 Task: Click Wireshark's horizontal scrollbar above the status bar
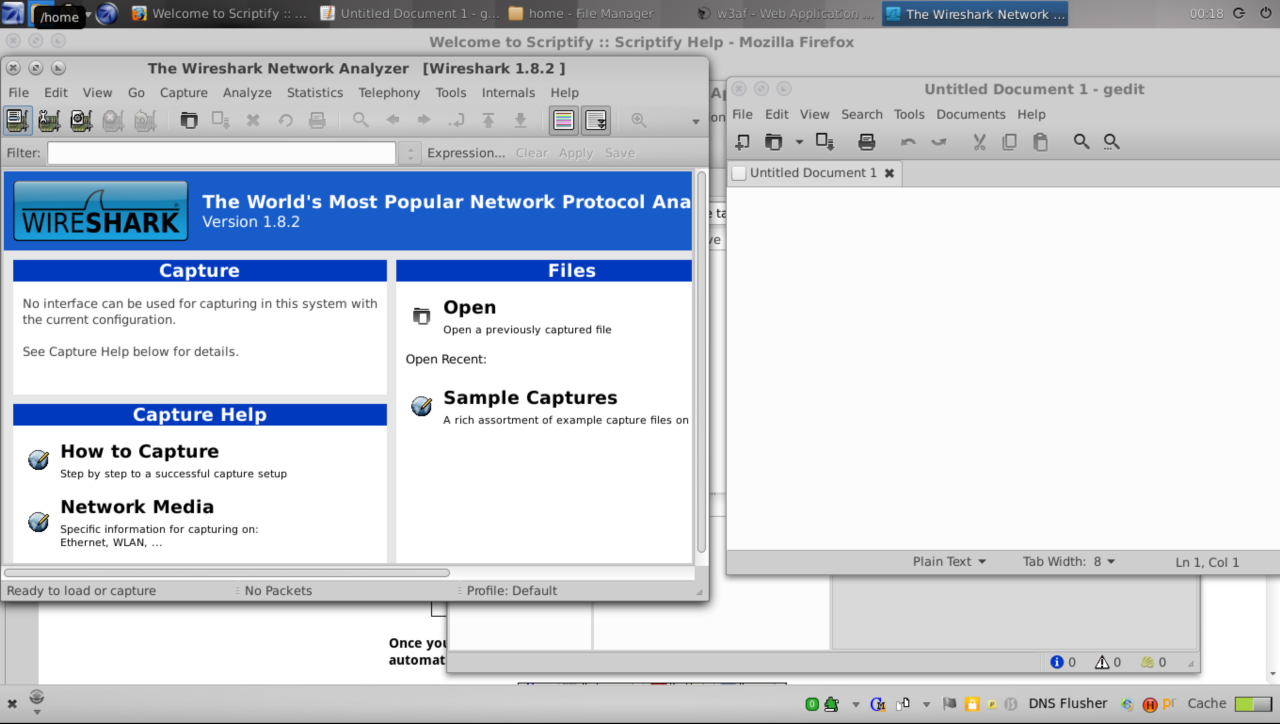pos(227,573)
